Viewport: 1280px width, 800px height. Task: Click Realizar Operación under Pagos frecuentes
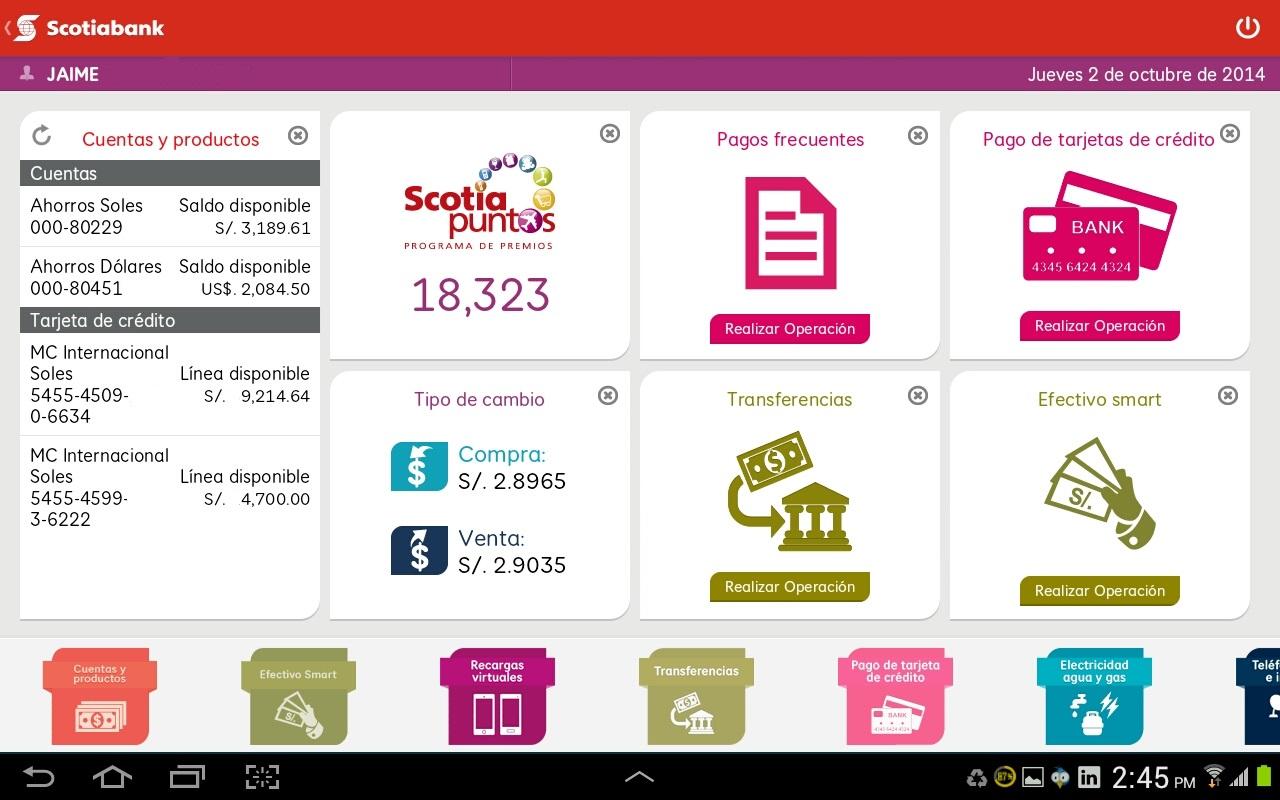point(790,329)
